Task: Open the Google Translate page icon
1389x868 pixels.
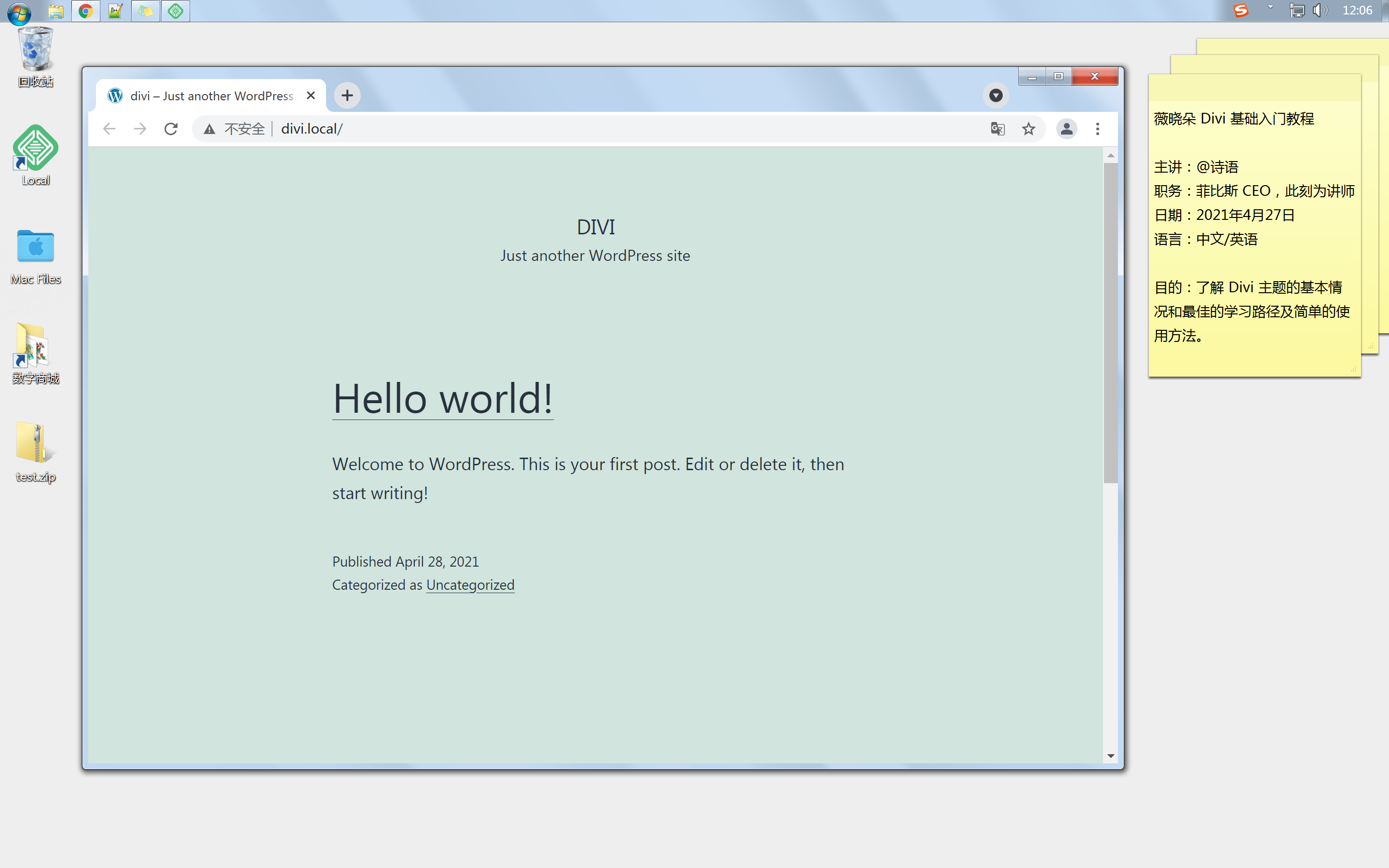Action: pyautogui.click(x=997, y=129)
